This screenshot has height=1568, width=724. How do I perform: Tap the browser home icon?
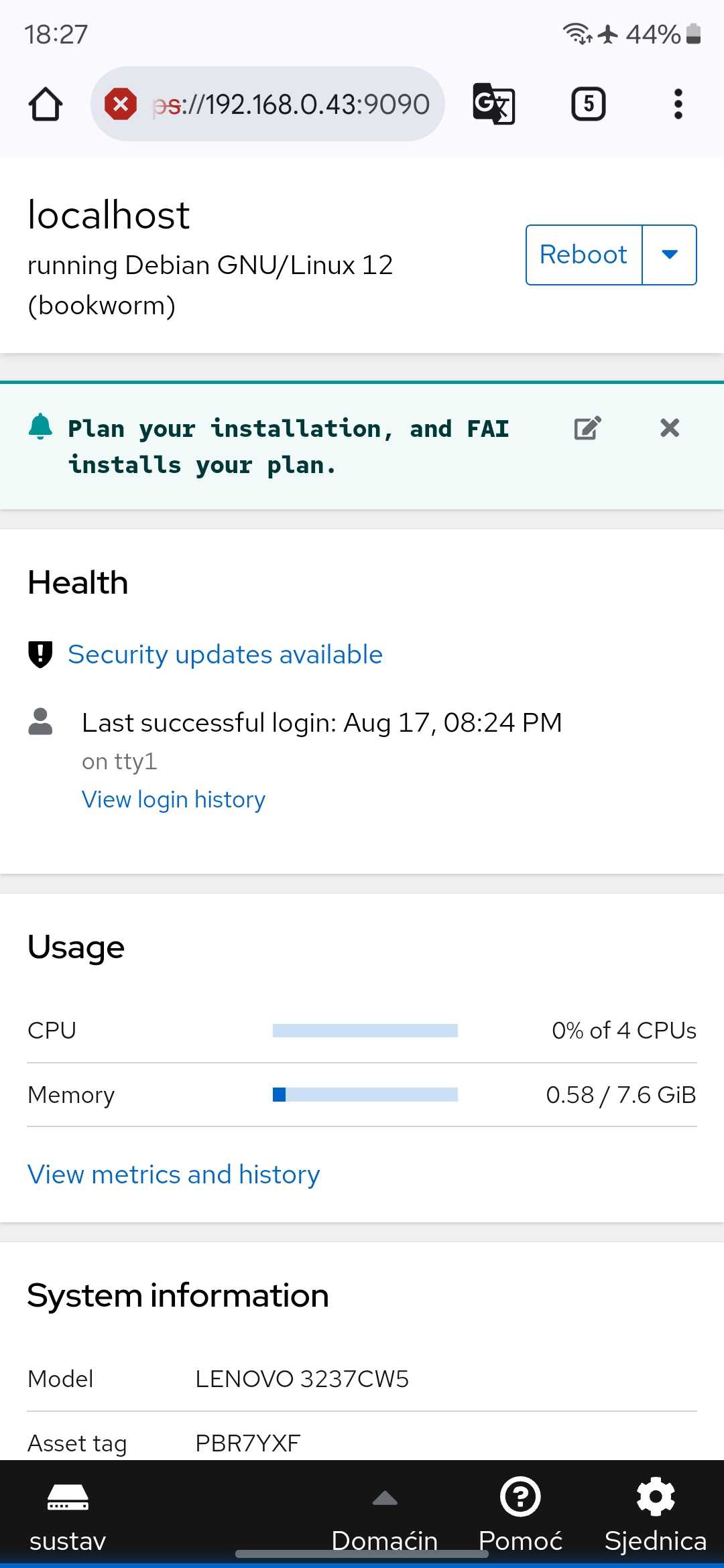tap(46, 104)
